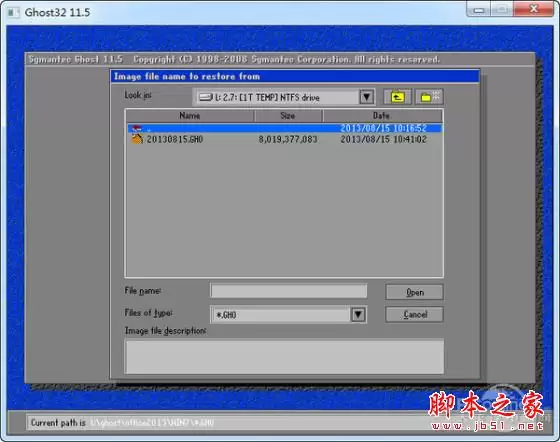Sort list by Name column header
The image size is (560, 442).
coord(190,116)
